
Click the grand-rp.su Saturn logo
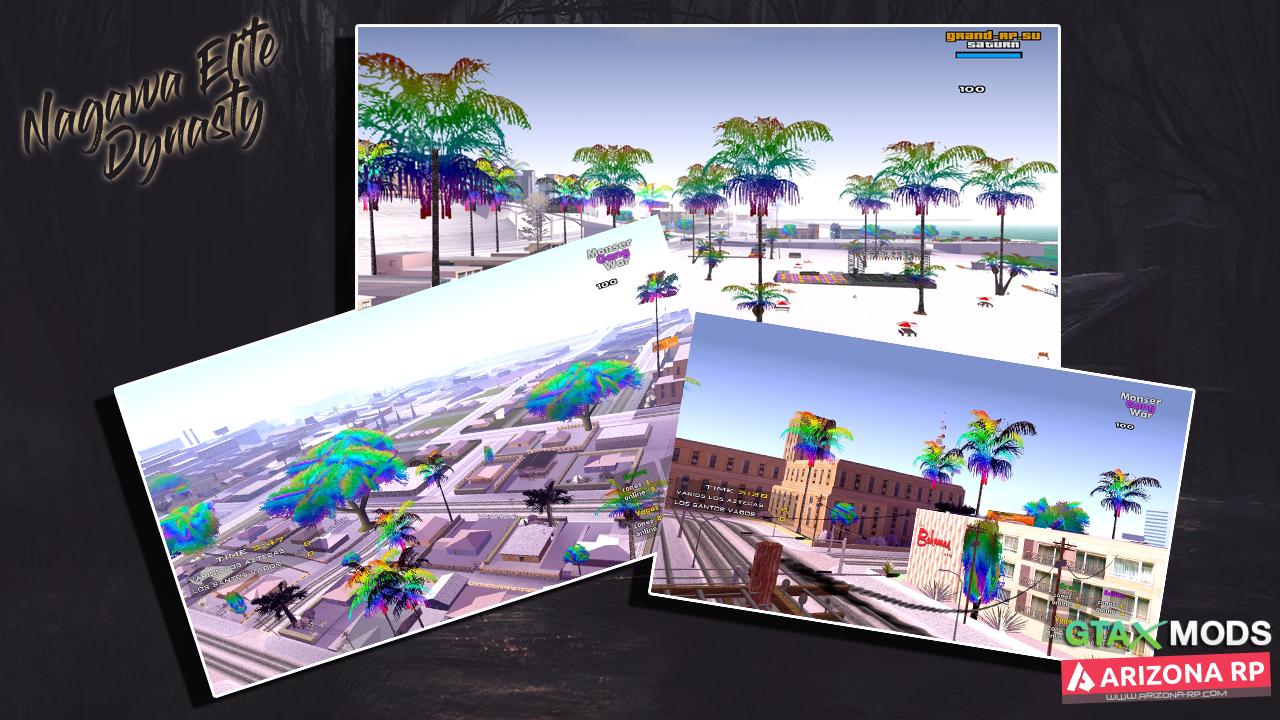tap(985, 39)
